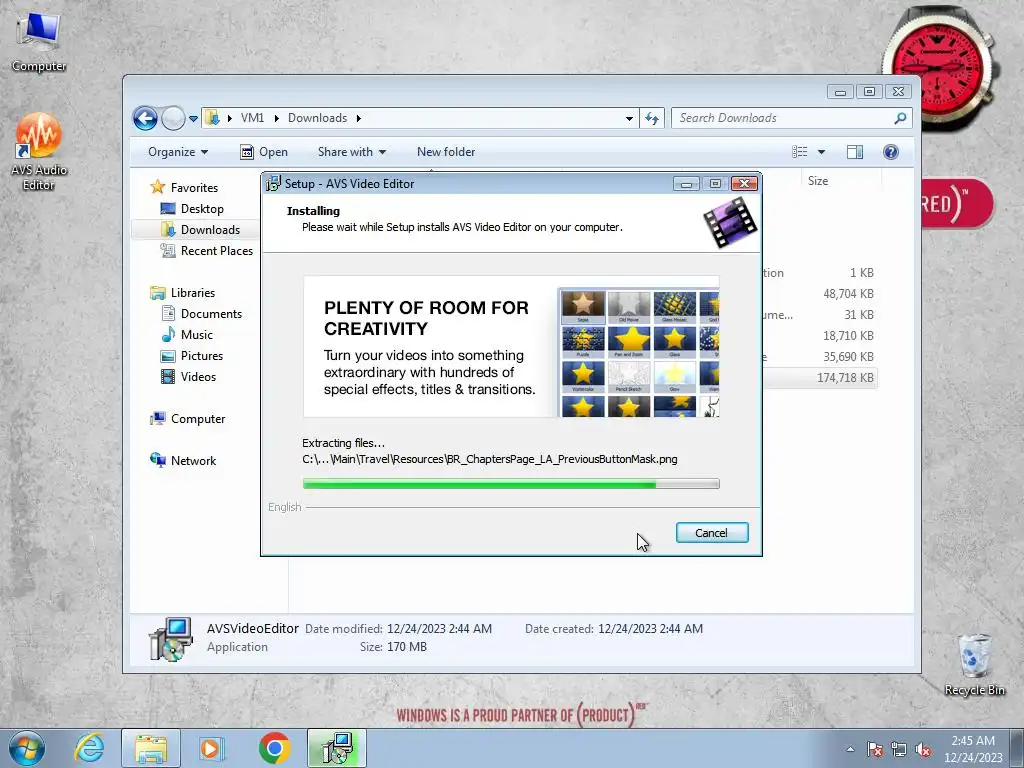Screen dimensions: 1024x768
Task: Select the file row sized 48,704 KB
Action: [820, 294]
